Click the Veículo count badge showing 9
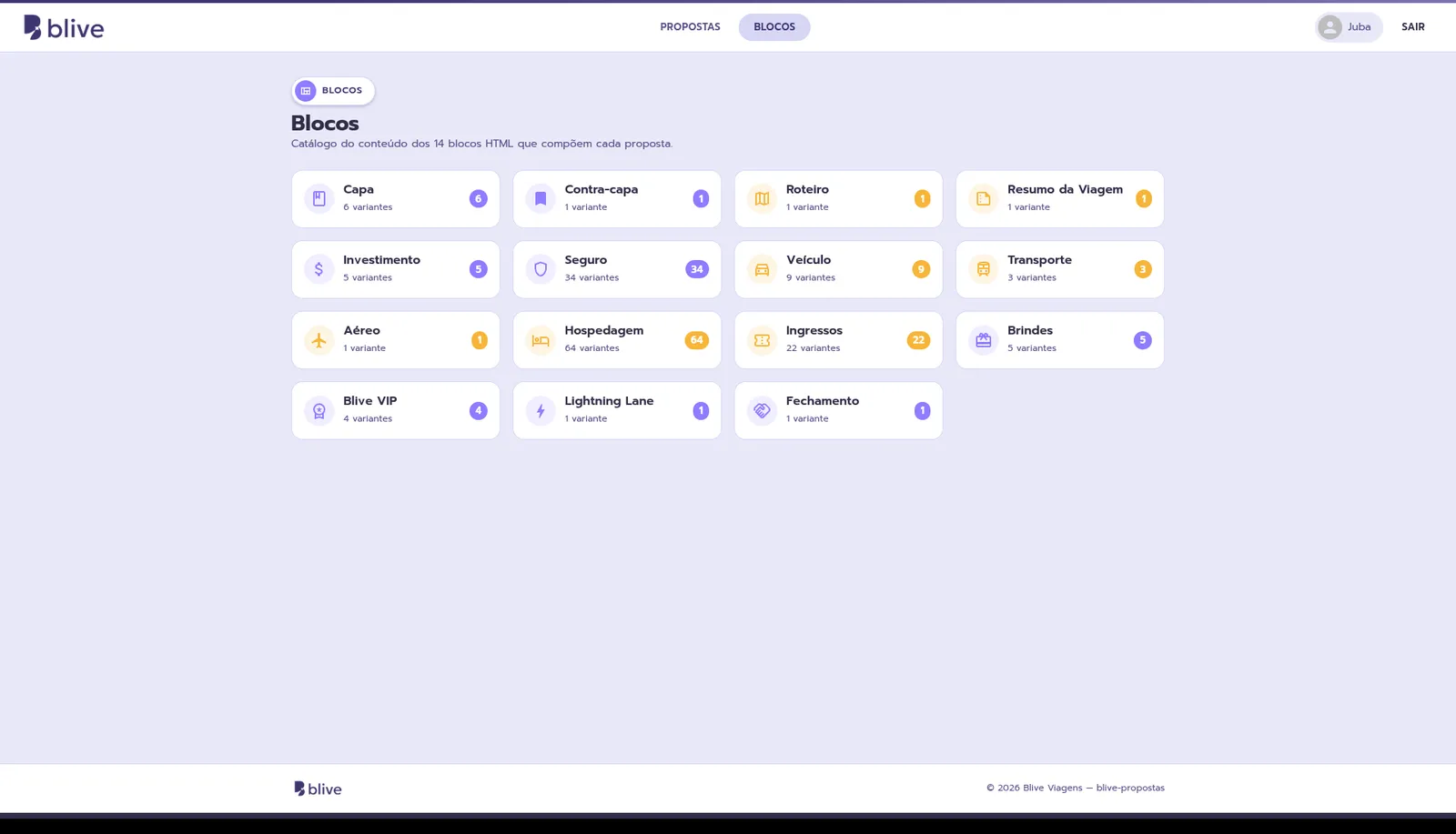1456x834 pixels. [x=921, y=269]
